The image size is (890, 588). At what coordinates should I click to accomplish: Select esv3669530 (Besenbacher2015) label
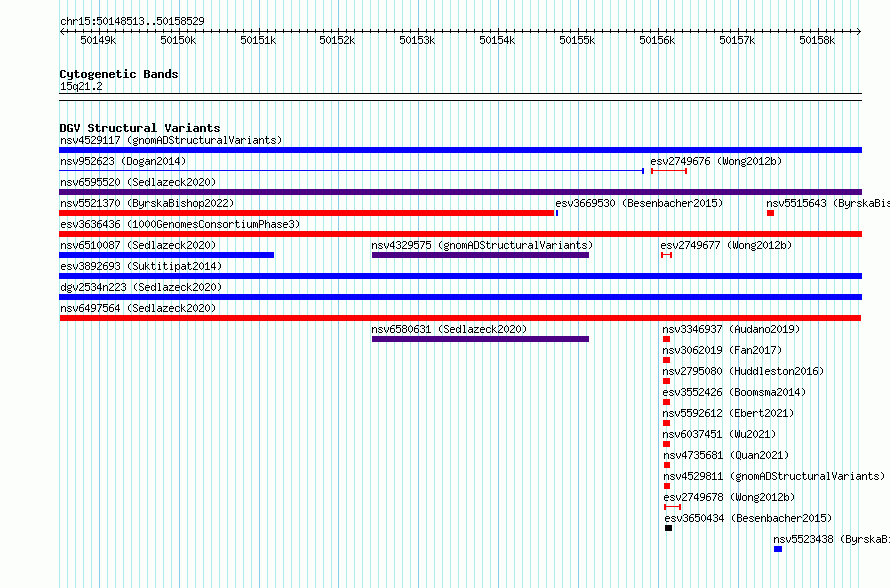[639, 203]
